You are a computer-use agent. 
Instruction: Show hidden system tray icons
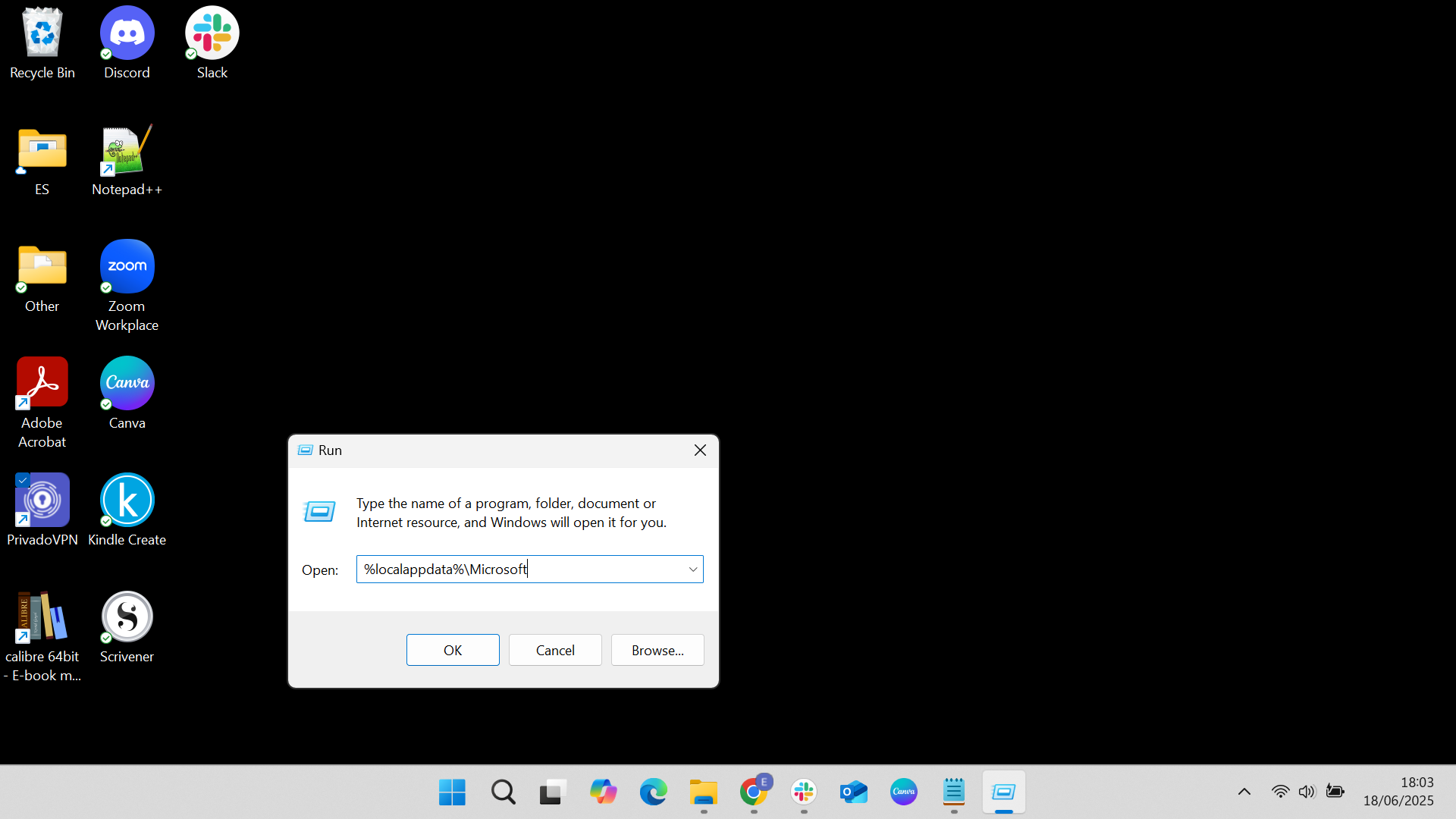tap(1244, 792)
